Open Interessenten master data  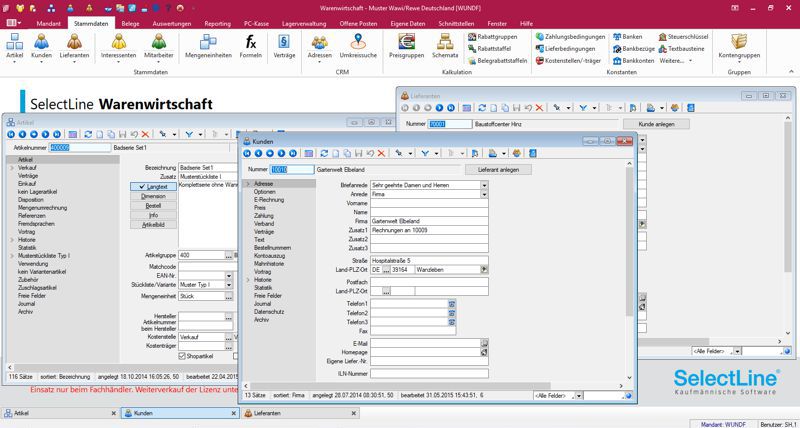pos(118,46)
